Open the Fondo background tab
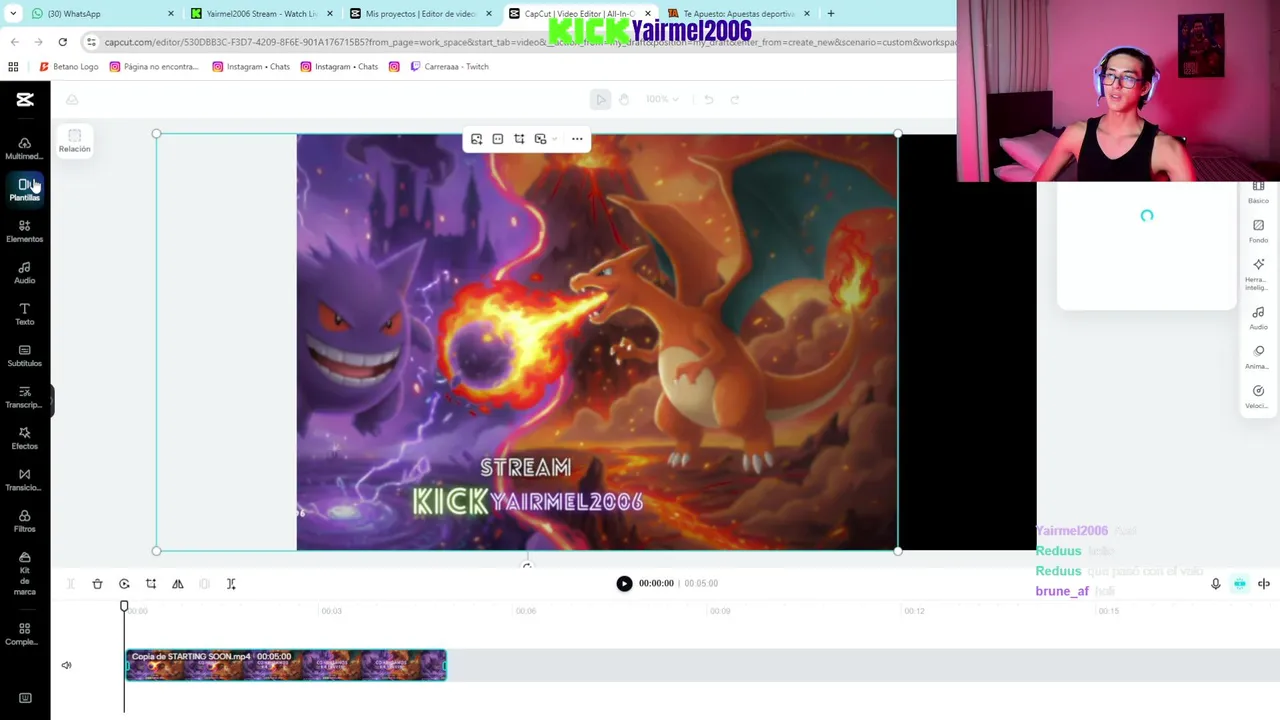The width and height of the screenshot is (1280, 720). pyautogui.click(x=1258, y=231)
